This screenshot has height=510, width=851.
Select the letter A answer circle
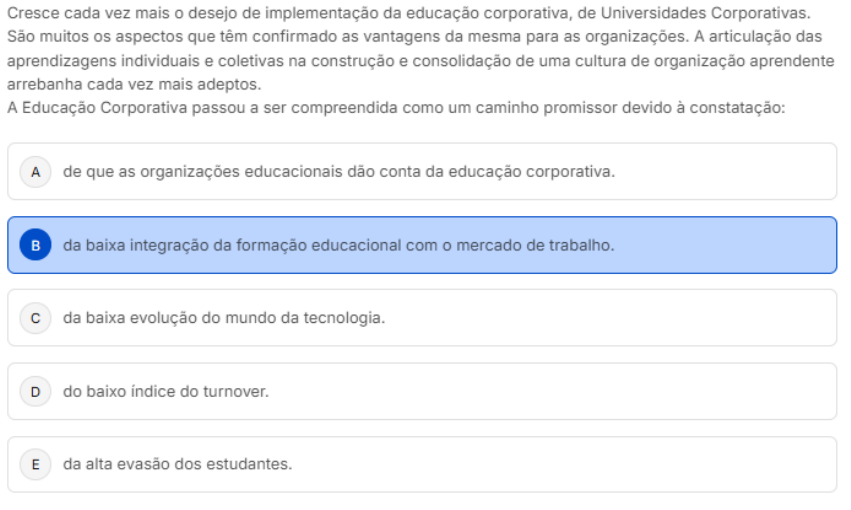coord(35,171)
